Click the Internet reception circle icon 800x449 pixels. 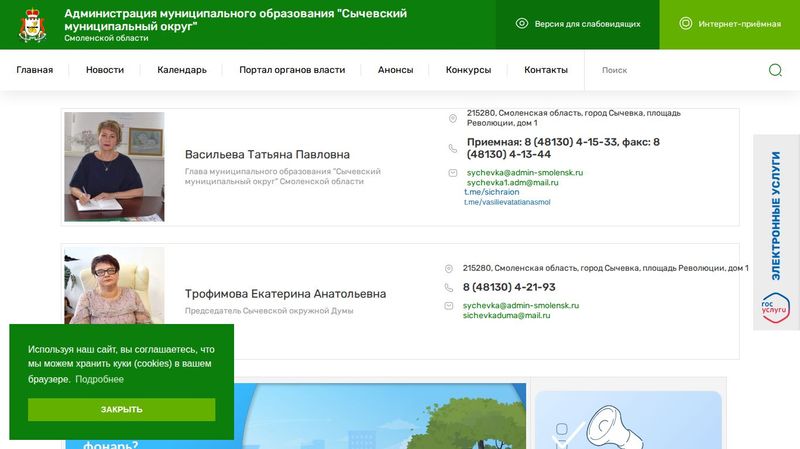[685, 24]
